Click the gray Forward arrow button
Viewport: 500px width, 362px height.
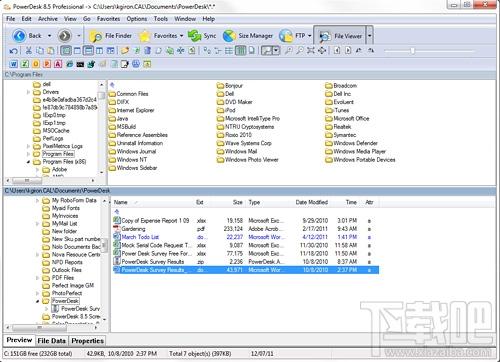coord(65,36)
